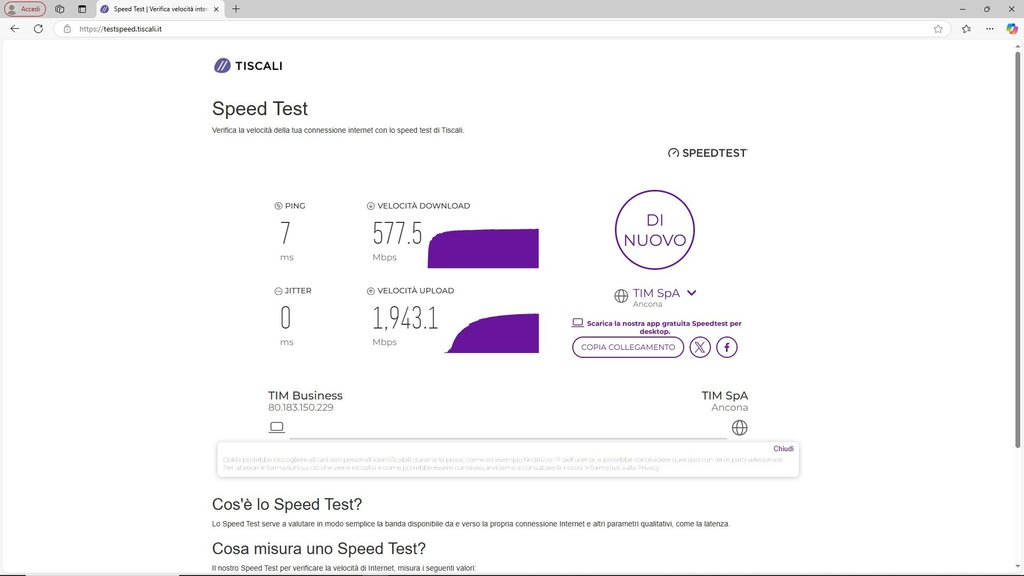Open the Copilot sidebar icon
The height and width of the screenshot is (576, 1024).
[1013, 29]
